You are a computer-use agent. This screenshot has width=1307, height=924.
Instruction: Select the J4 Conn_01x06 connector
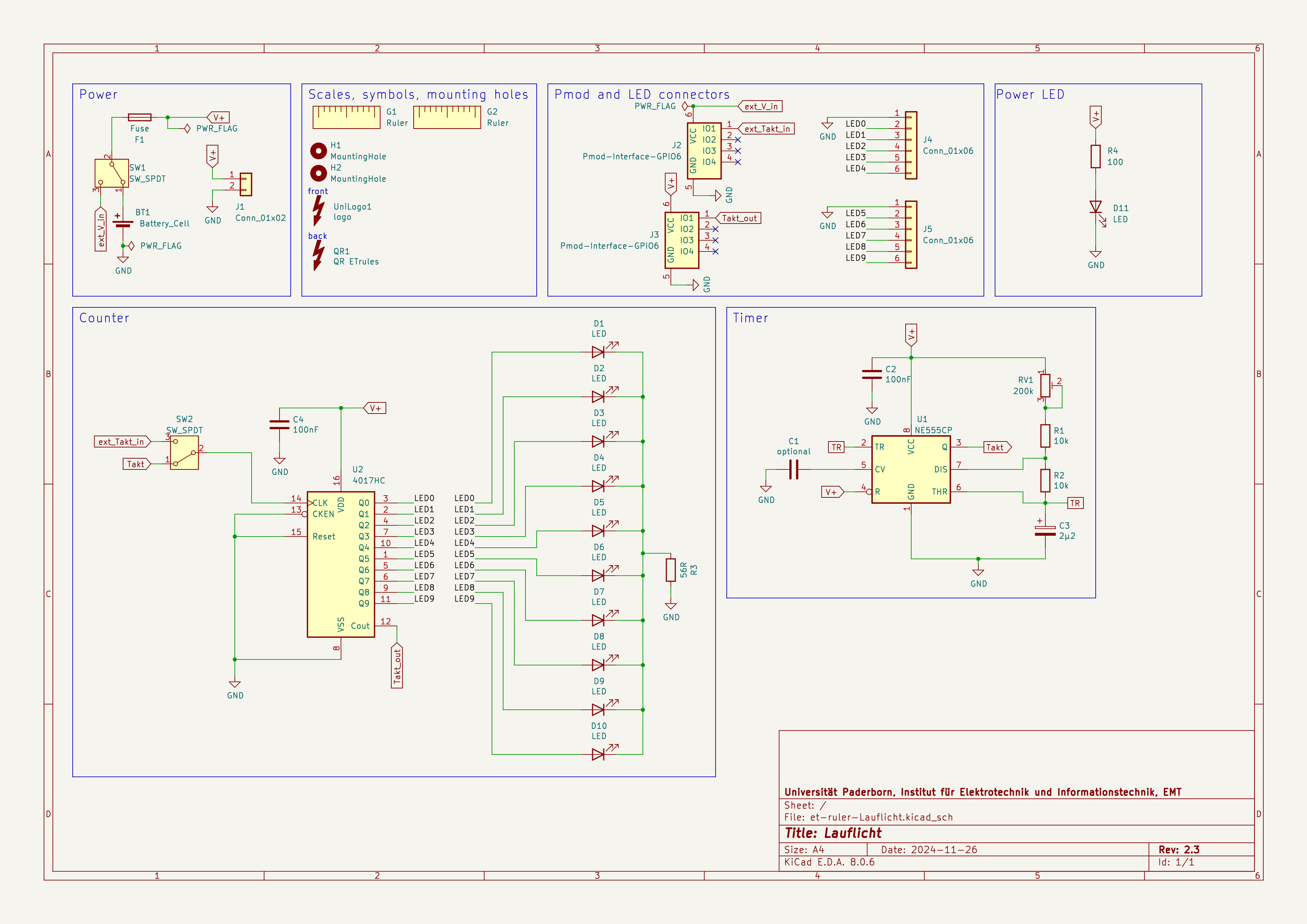tap(911, 145)
